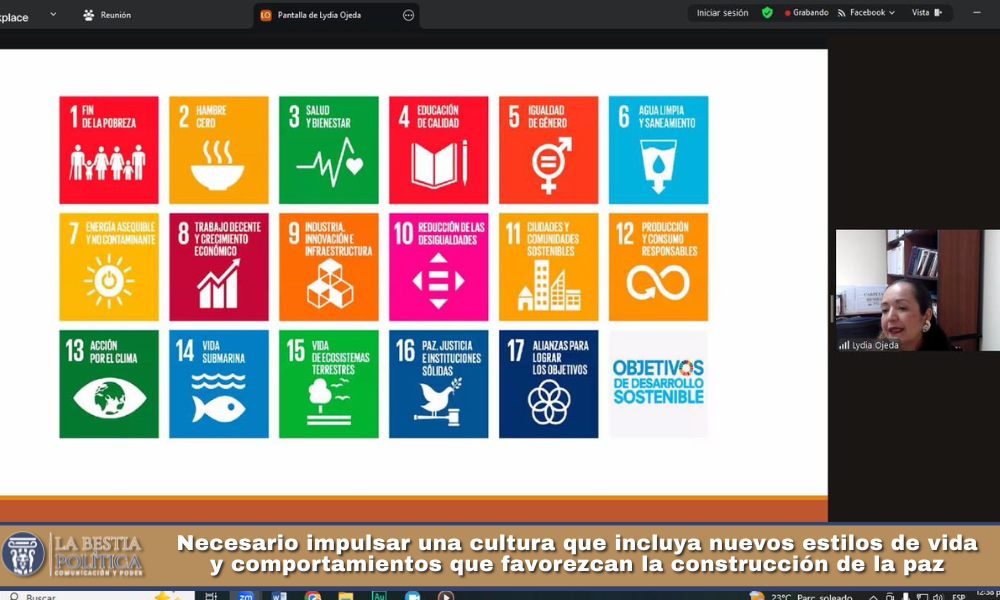The image size is (1000, 600).
Task: Select the 12 Producción y consumo responsables tile
Action: tap(658, 267)
